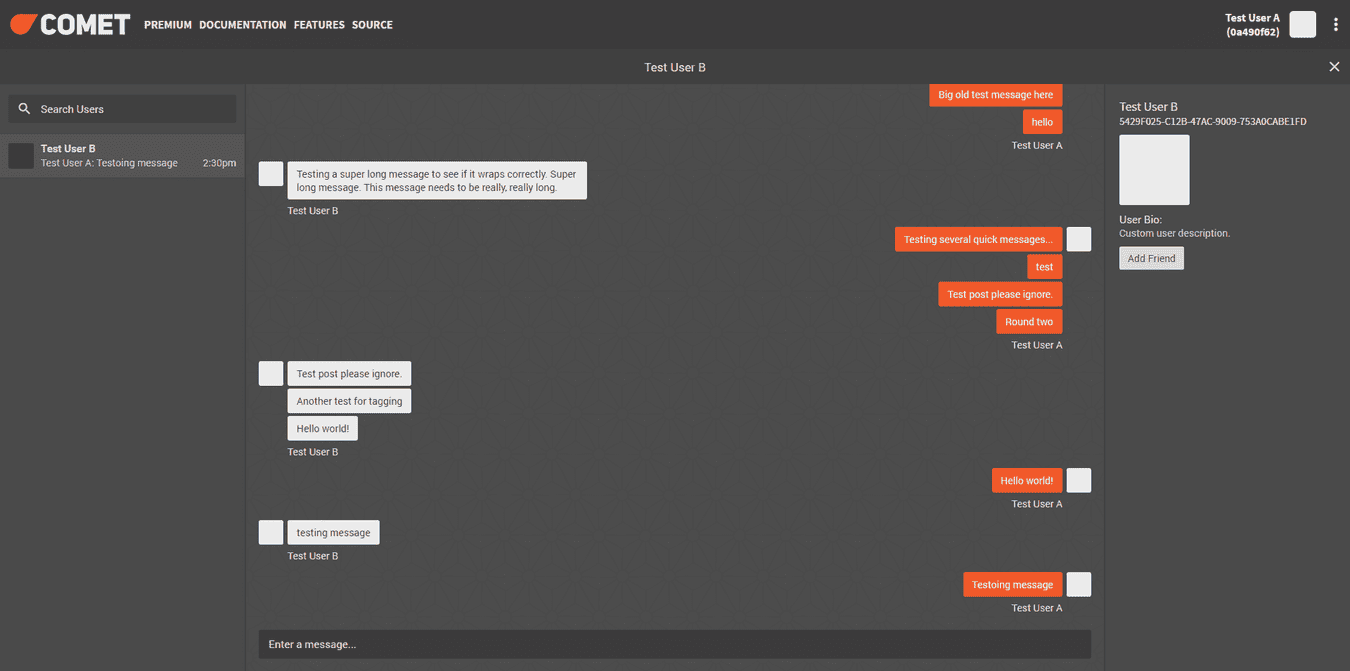Click the orange 'test' message bubble
The height and width of the screenshot is (671, 1350).
[x=1045, y=267]
